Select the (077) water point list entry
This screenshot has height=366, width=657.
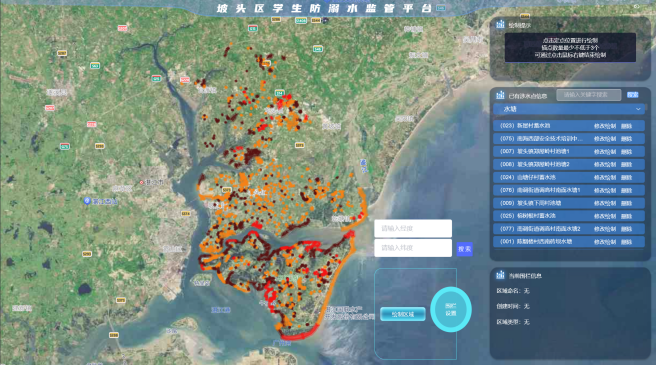tap(569, 229)
